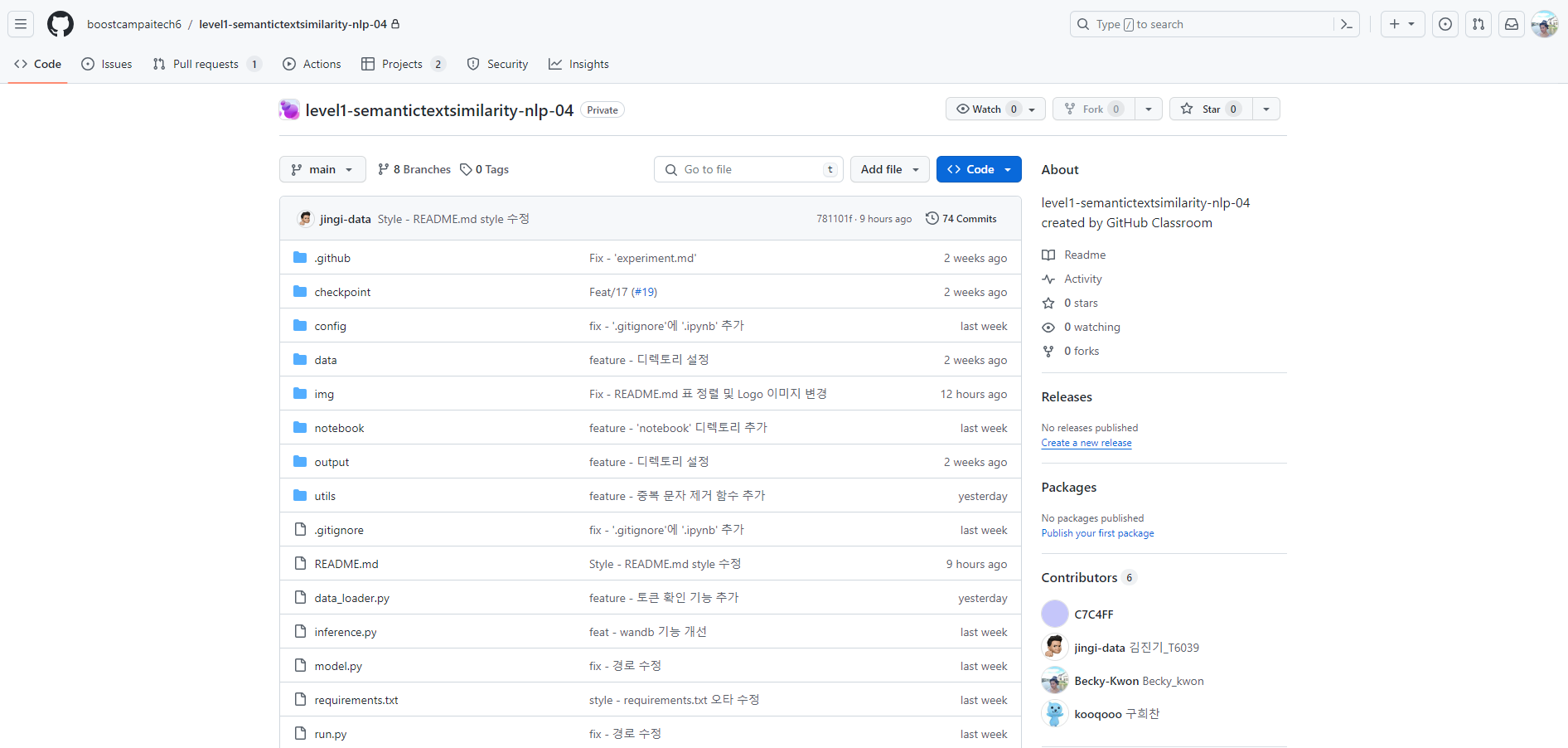Open the img folder
Image resolution: width=1568 pixels, height=748 pixels.
coord(324,394)
